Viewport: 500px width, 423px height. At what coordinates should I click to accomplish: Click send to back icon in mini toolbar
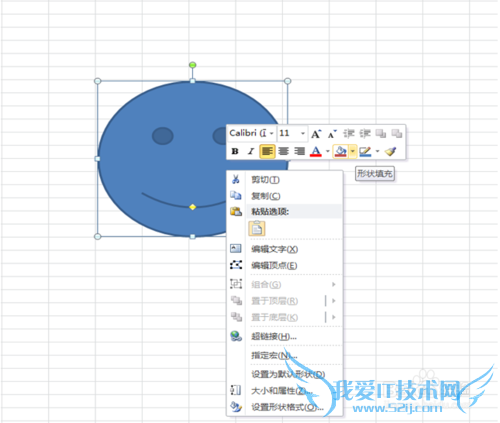[397, 134]
